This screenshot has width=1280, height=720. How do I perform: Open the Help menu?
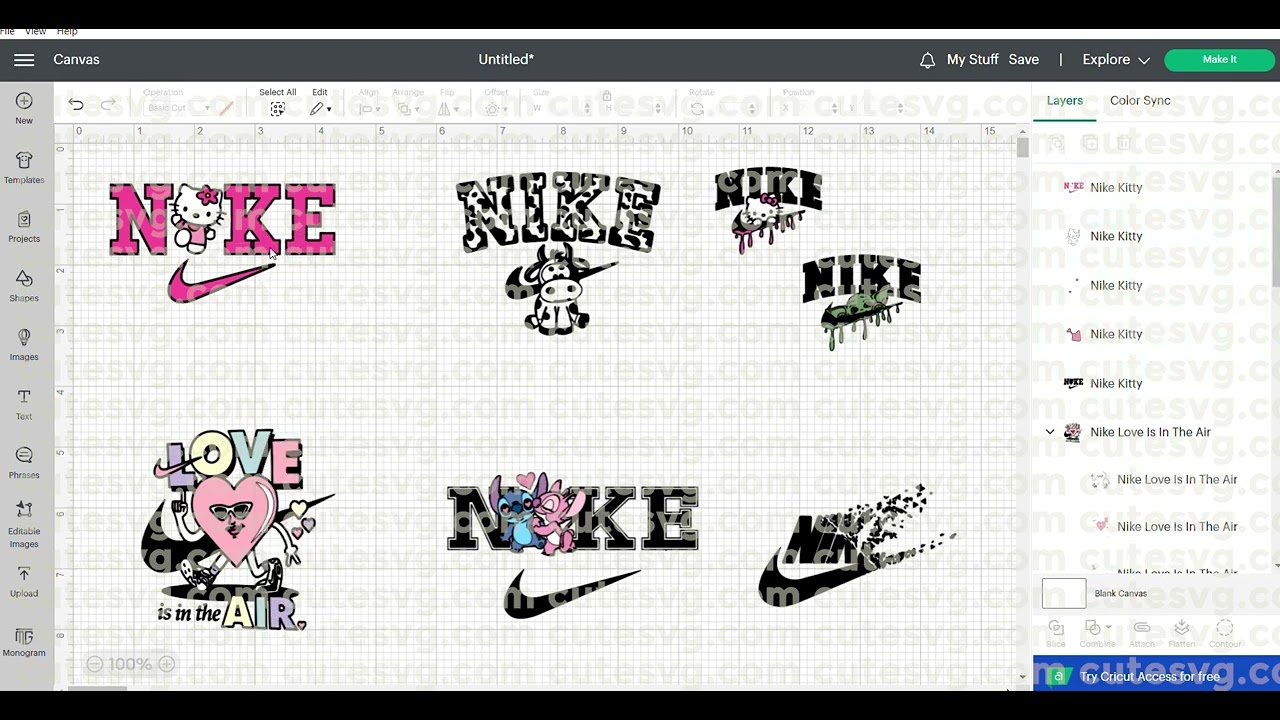(x=67, y=32)
